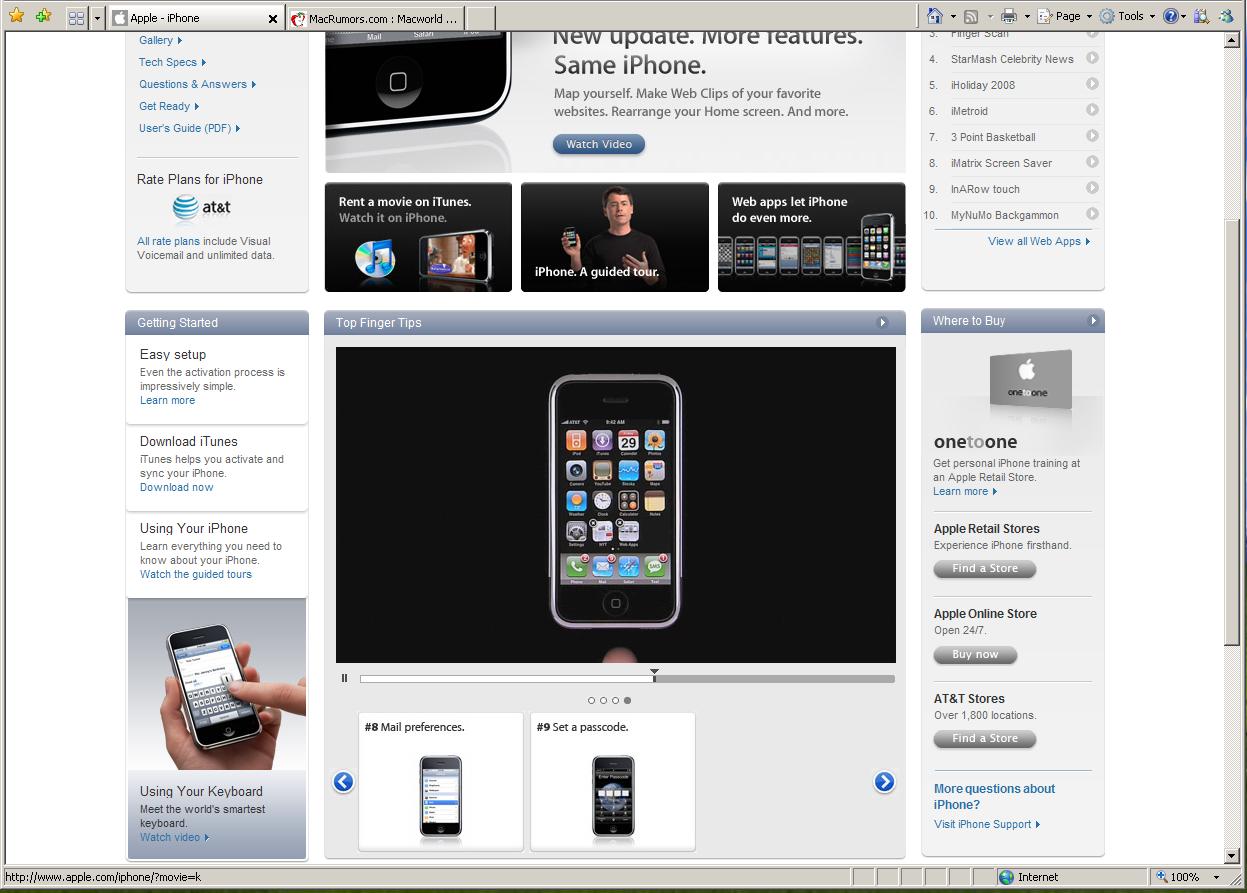Click Learn more under onetoone

pos(965,491)
